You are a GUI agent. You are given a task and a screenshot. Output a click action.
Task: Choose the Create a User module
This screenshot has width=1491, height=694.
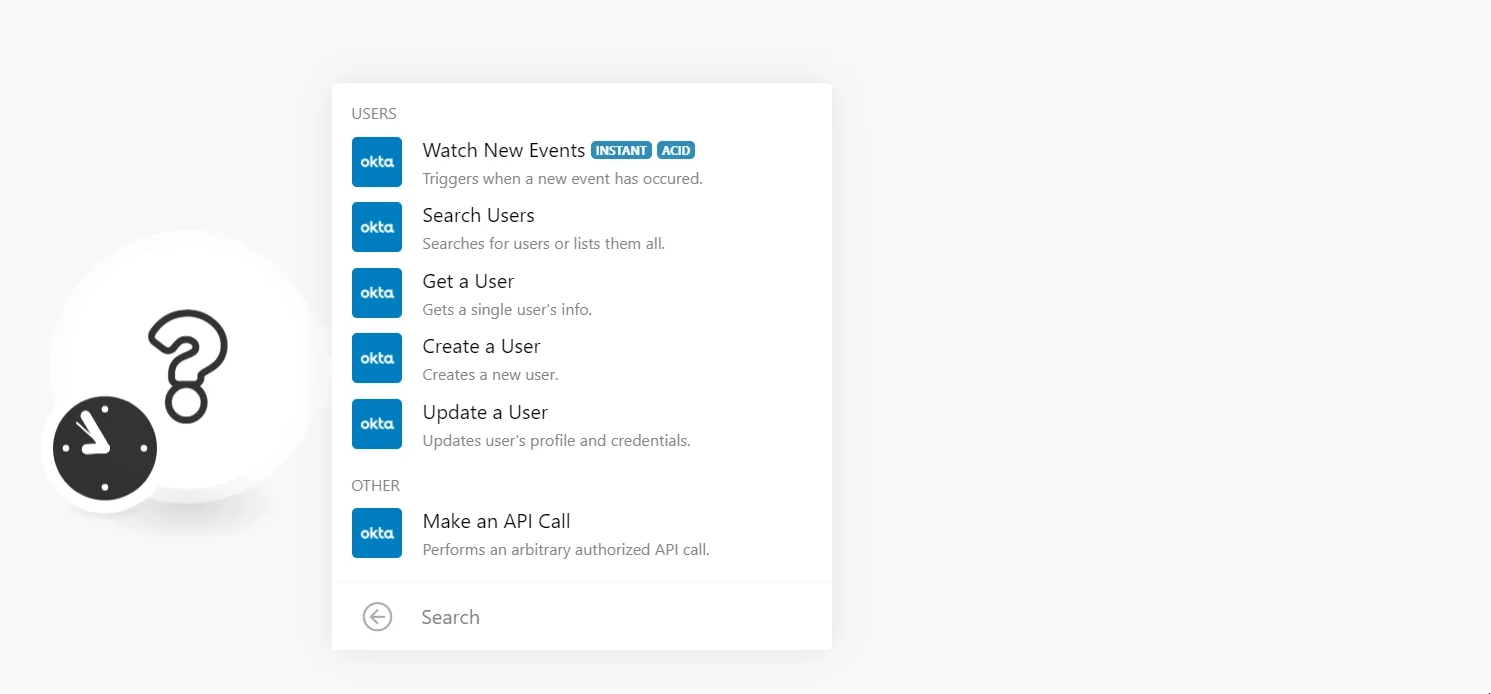tap(582, 359)
